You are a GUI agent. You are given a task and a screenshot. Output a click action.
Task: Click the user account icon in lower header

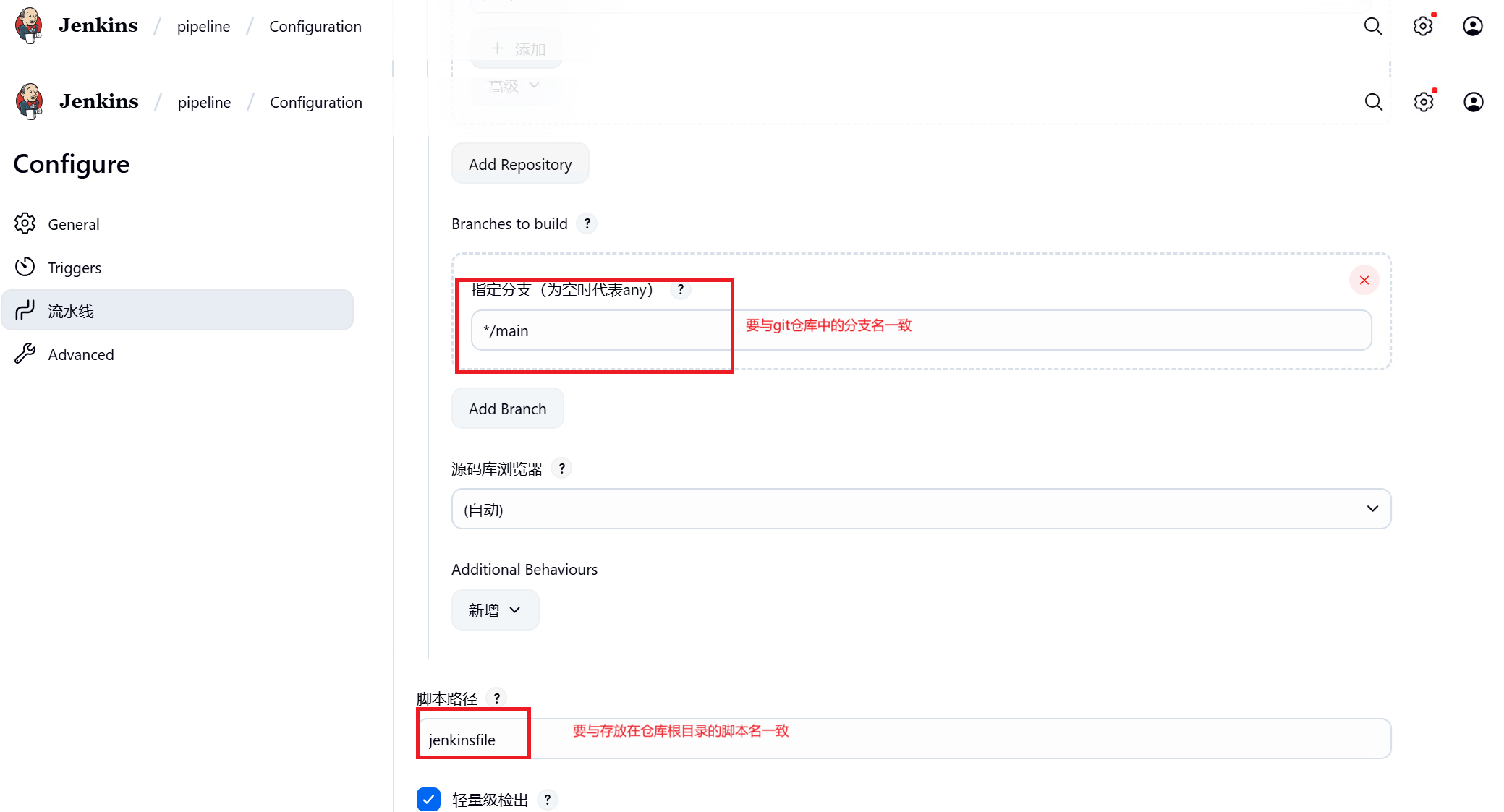tap(1473, 102)
